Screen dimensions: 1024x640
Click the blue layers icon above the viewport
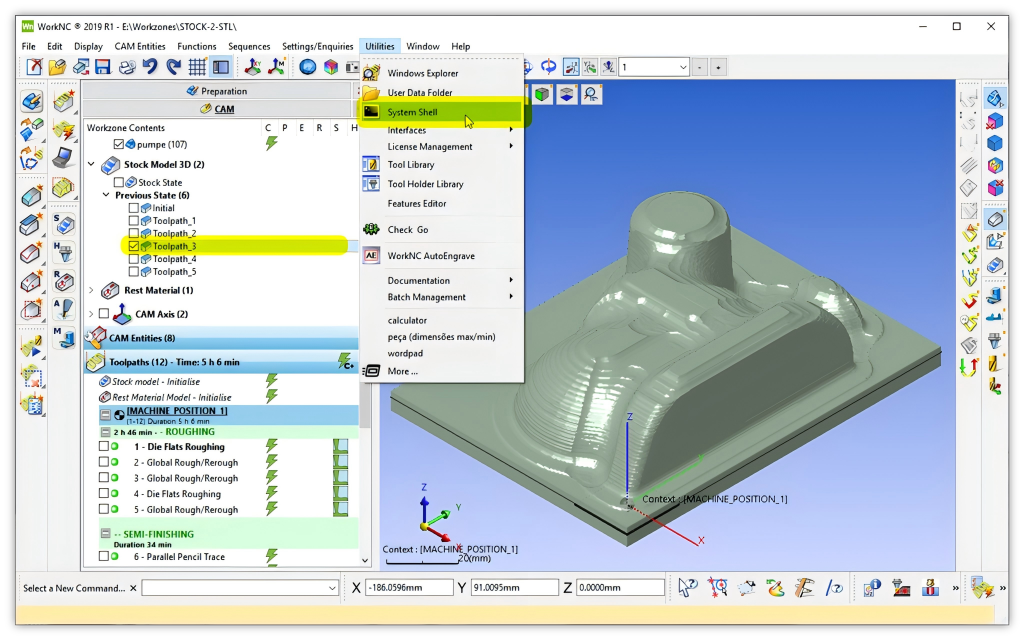pyautogui.click(x=566, y=95)
